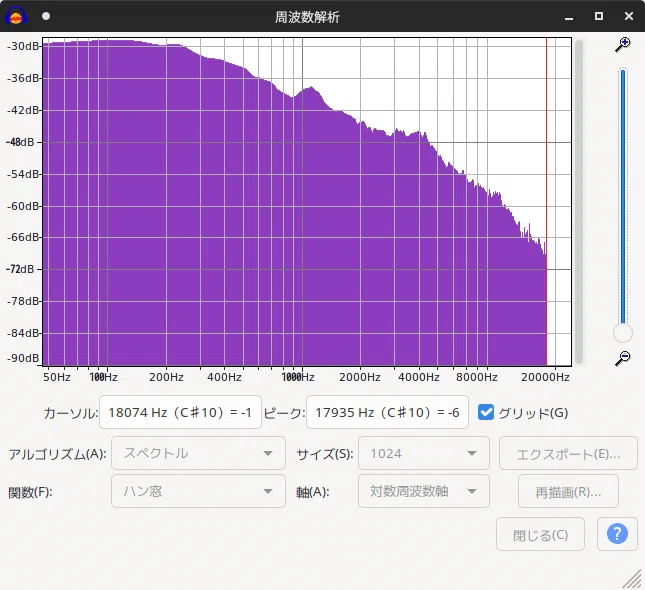Click the 20000Hz axis label

pyautogui.click(x=545, y=377)
